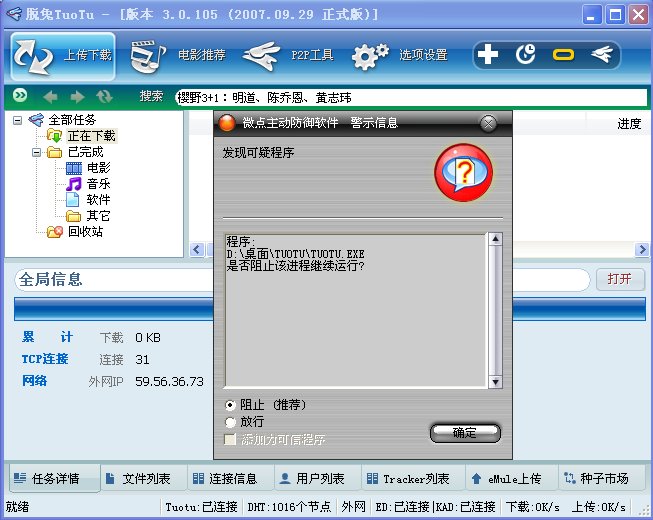Image resolution: width=653 pixels, height=520 pixels.
Task: Switch to the 文件列表 tab
Action: pyautogui.click(x=144, y=478)
